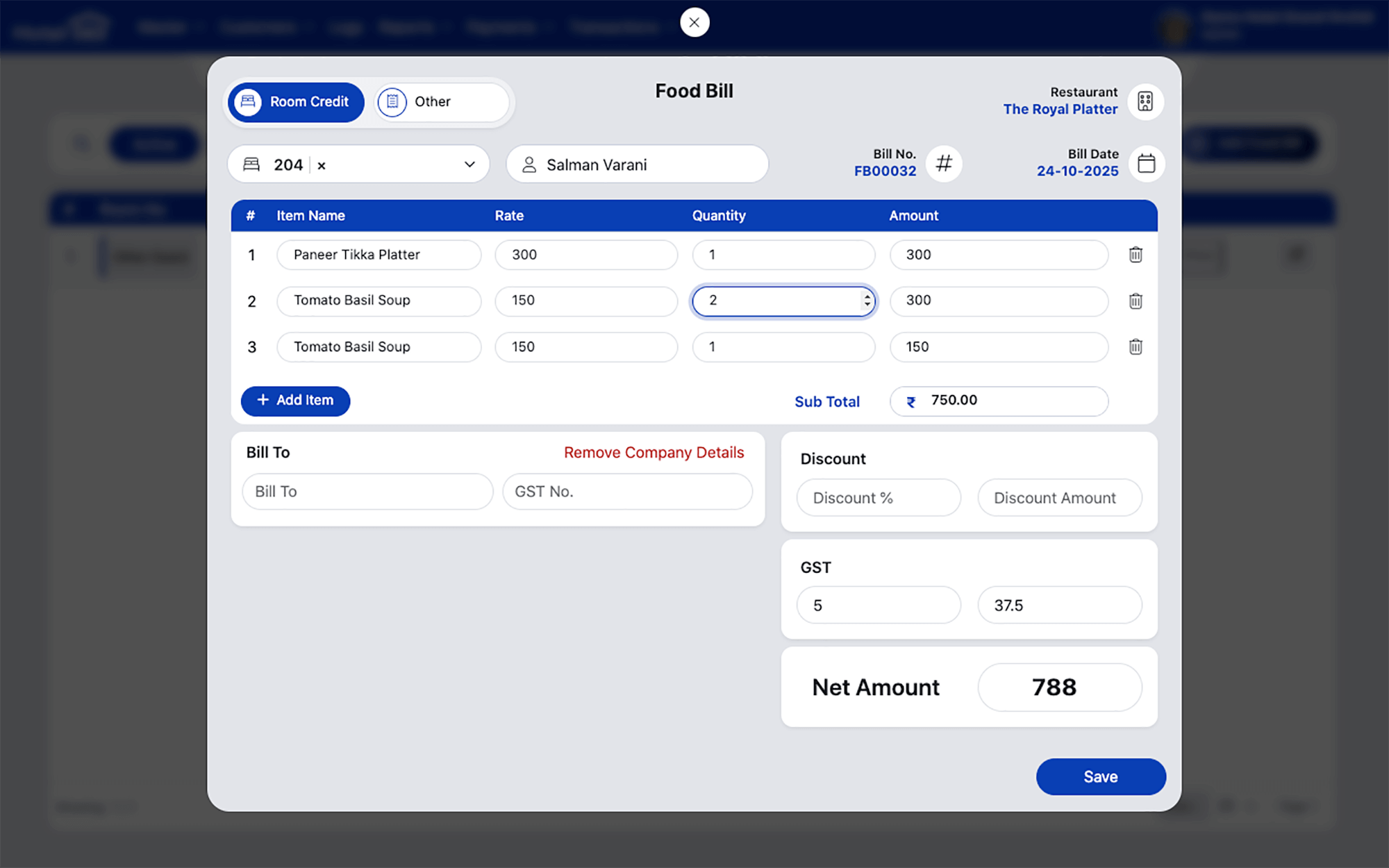Click the Bill To input field
Screen dimensions: 1389x868
(x=367, y=492)
